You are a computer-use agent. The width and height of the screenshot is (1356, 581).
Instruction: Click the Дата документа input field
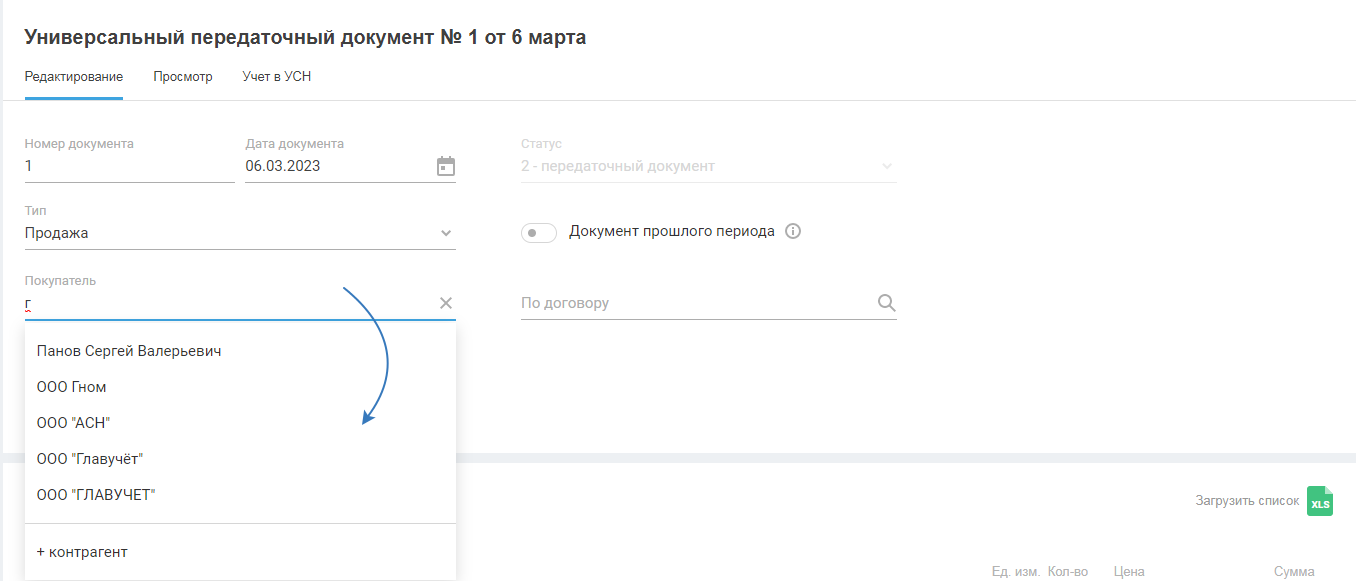[335, 167]
